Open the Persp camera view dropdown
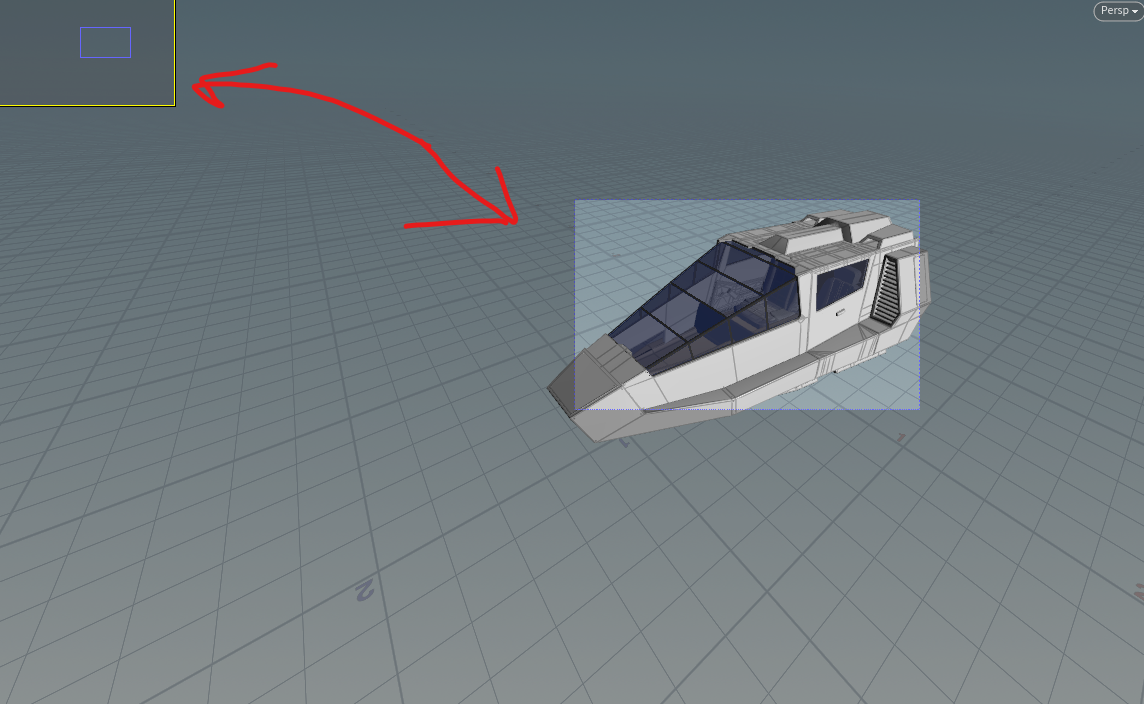This screenshot has height=704, width=1144. click(x=1118, y=11)
